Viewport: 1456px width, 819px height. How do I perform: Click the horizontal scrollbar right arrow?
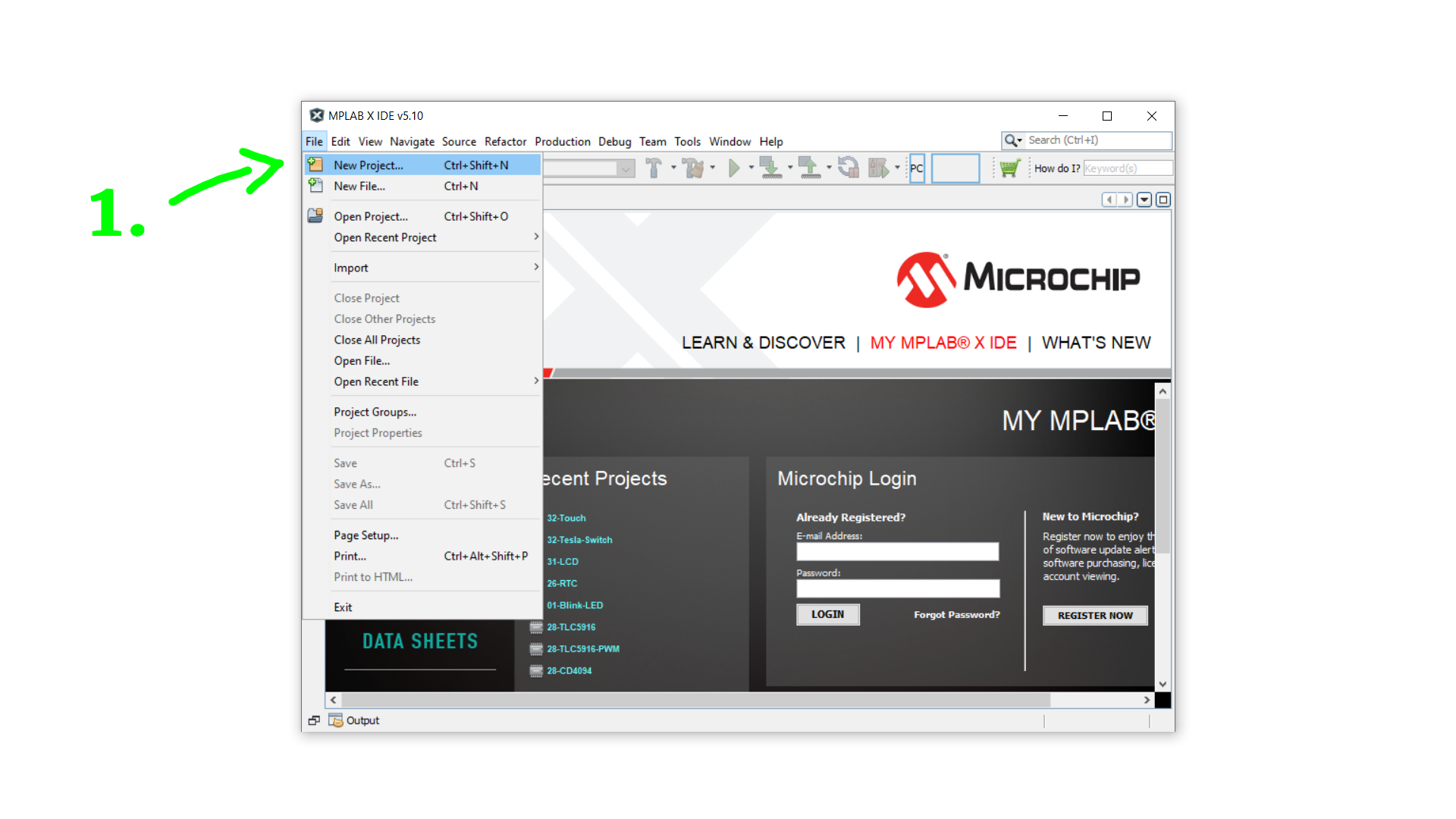coord(1147,700)
